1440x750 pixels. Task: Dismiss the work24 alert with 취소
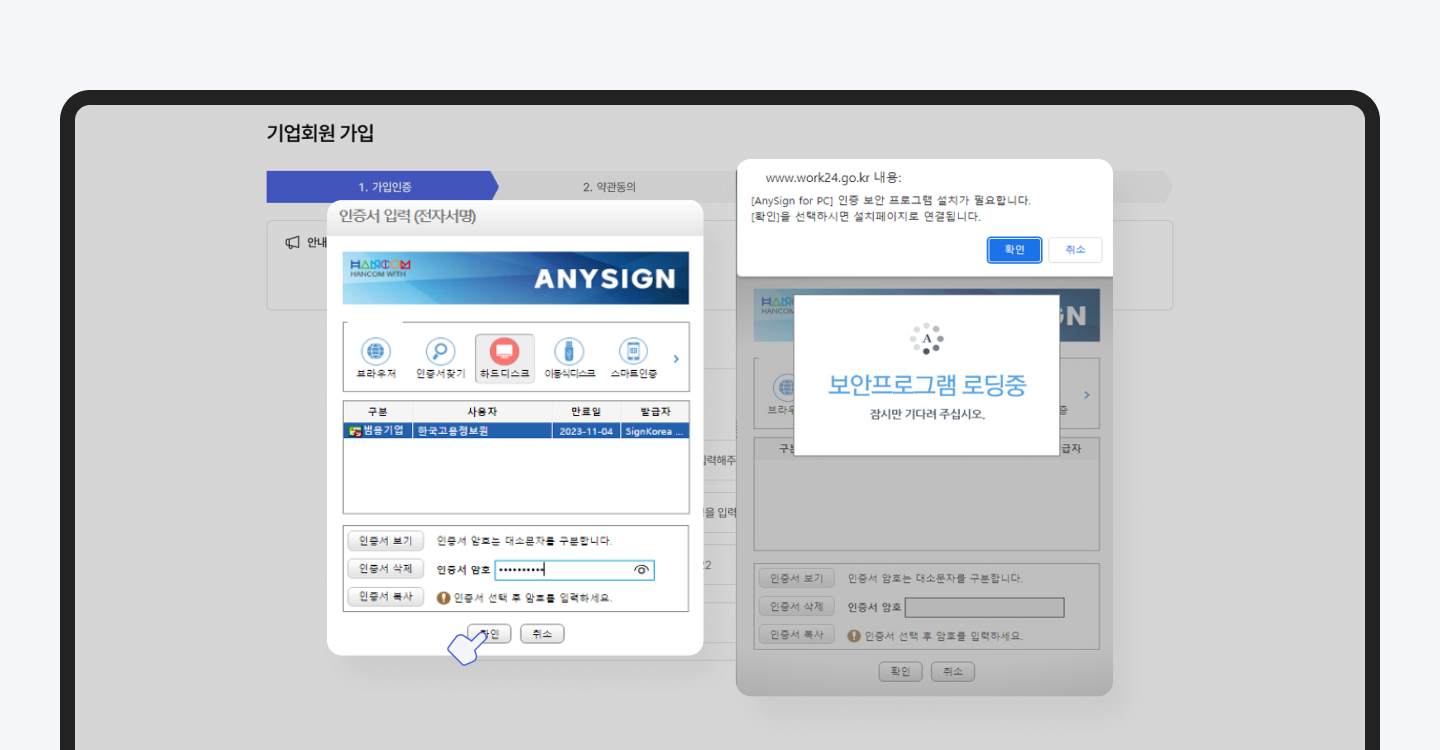tap(1075, 250)
